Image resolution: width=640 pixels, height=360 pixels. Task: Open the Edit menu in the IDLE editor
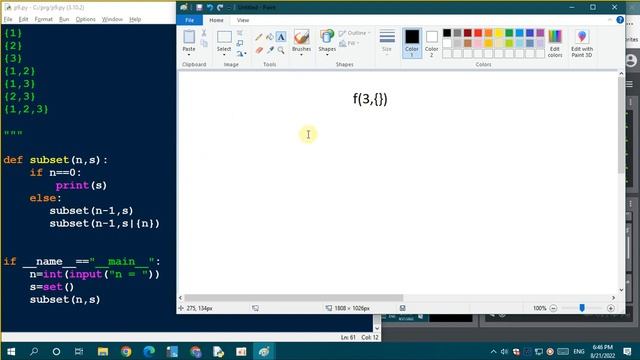coord(23,19)
